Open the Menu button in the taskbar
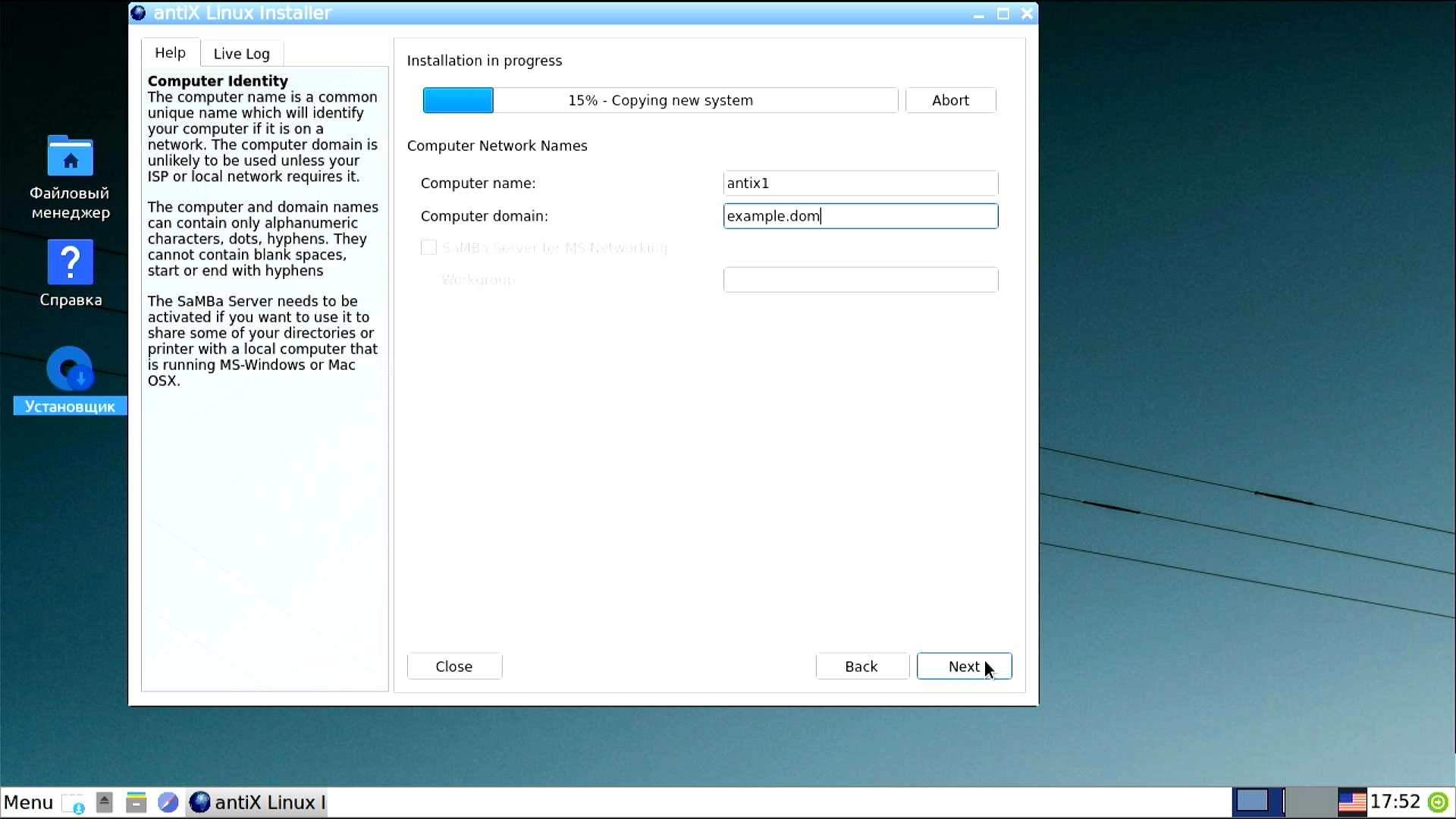The width and height of the screenshot is (1456, 819). point(28,802)
